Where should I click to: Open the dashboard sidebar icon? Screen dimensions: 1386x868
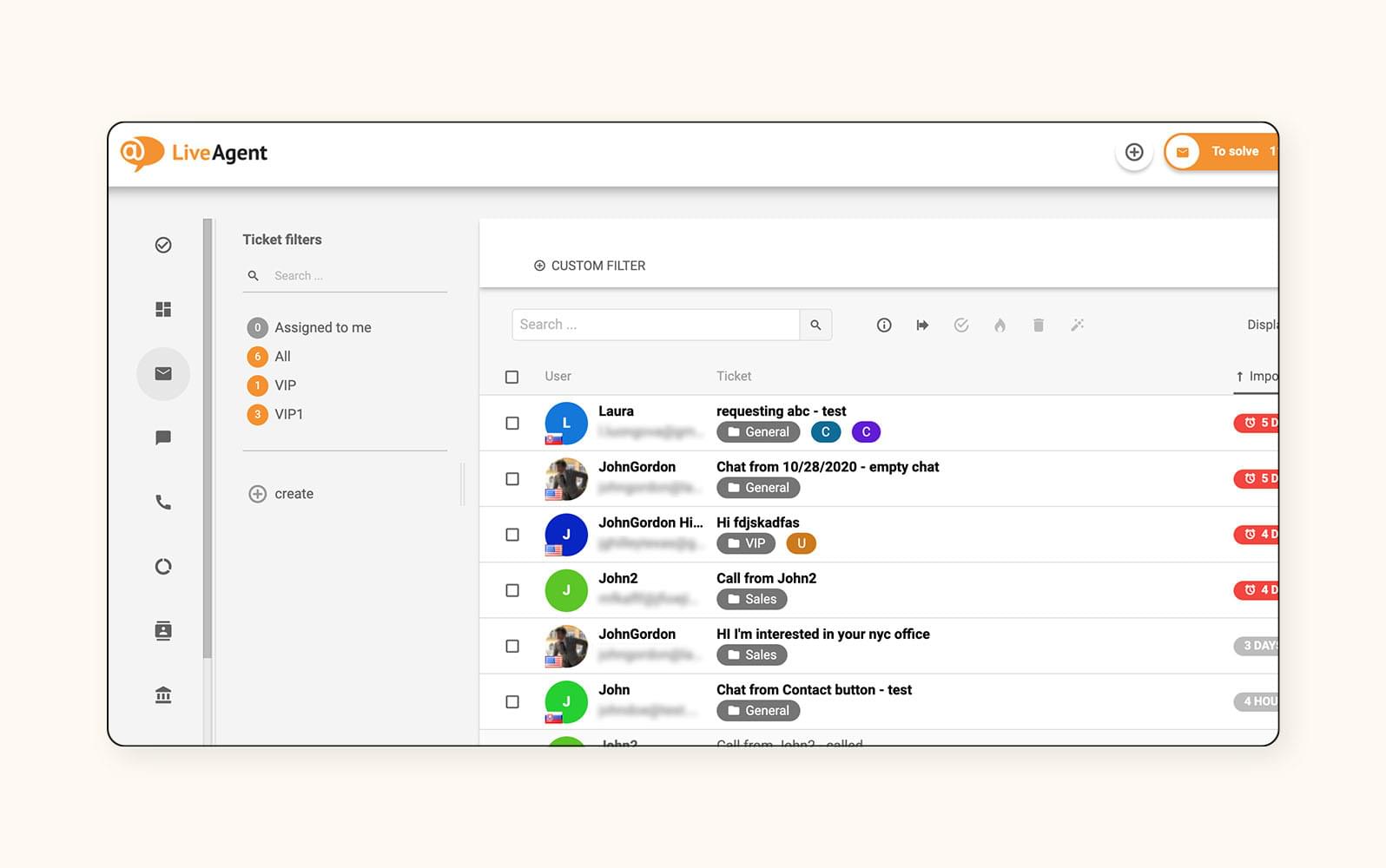click(163, 309)
